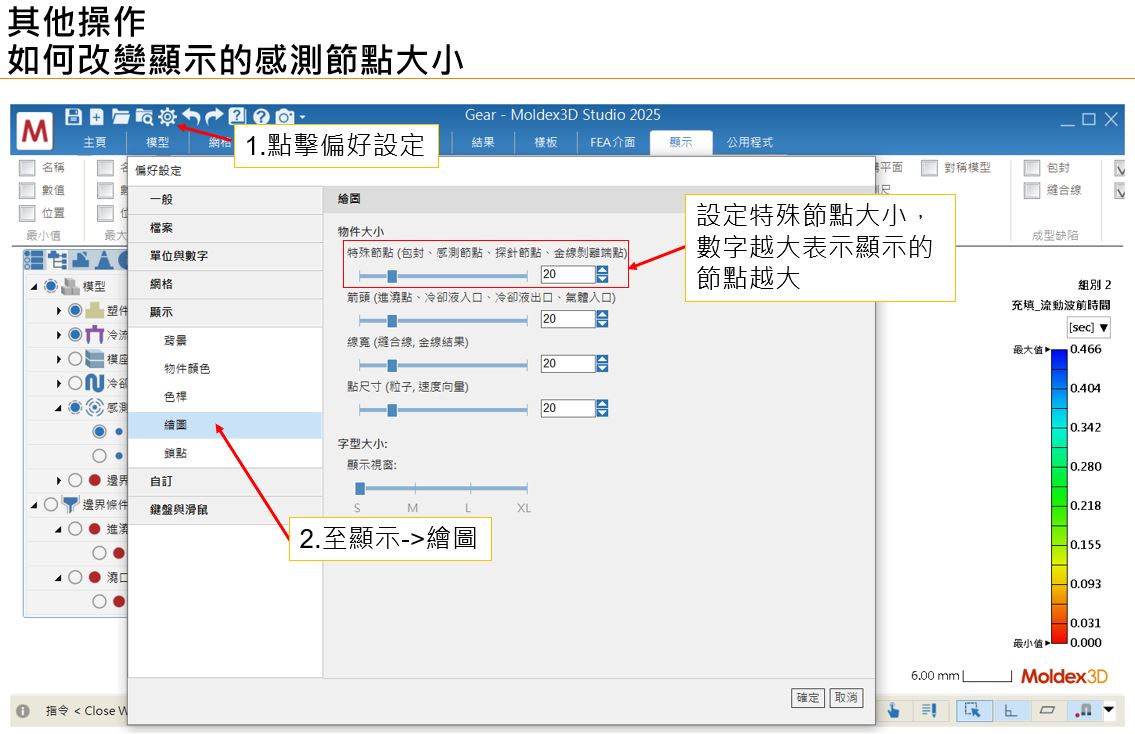Open a project with the folder icon

pos(121,117)
